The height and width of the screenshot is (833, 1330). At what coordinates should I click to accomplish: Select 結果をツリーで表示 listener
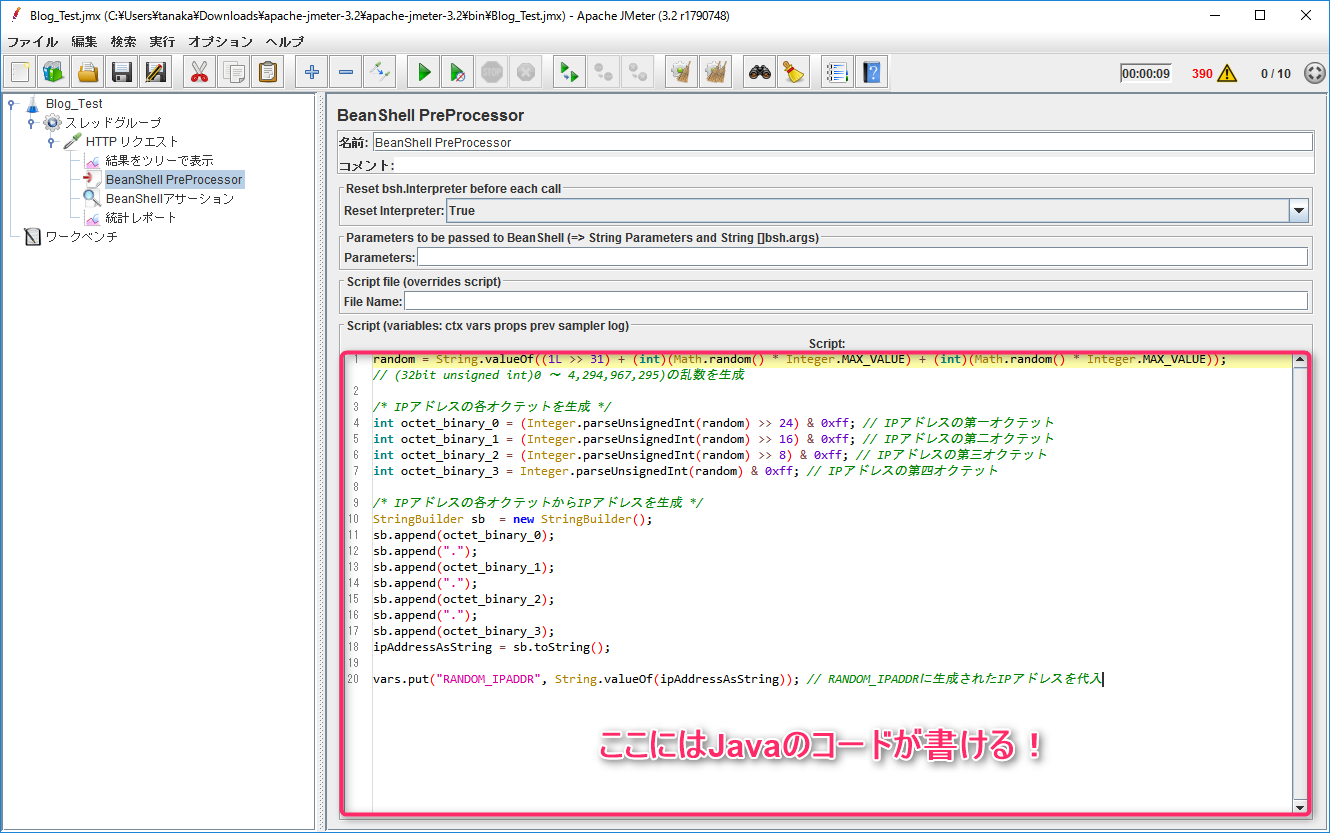point(159,160)
